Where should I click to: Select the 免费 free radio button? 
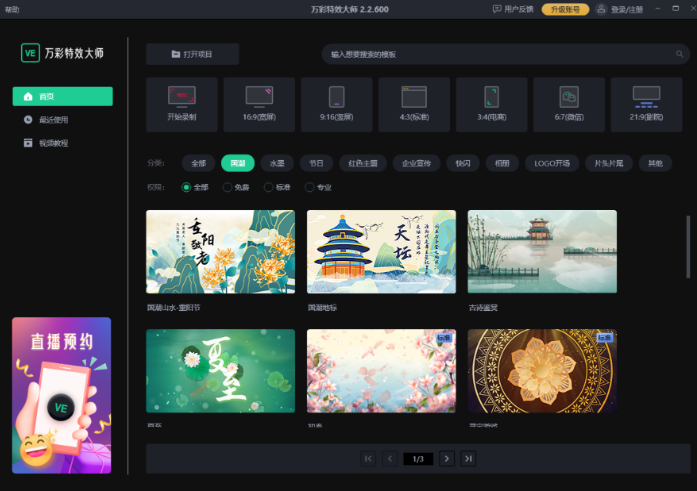[227, 187]
